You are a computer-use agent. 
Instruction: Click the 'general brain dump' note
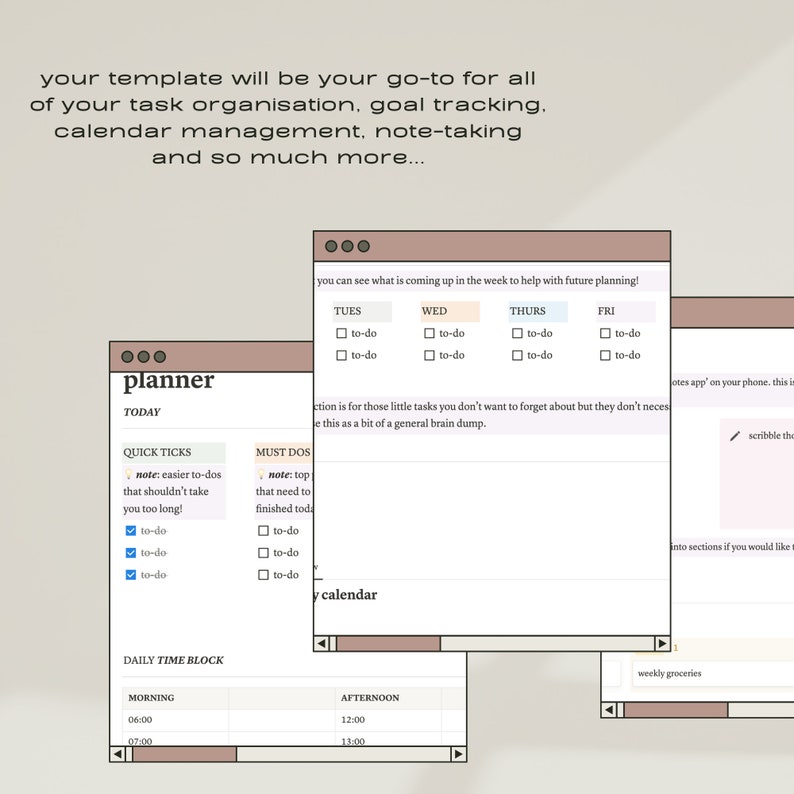pos(491,415)
